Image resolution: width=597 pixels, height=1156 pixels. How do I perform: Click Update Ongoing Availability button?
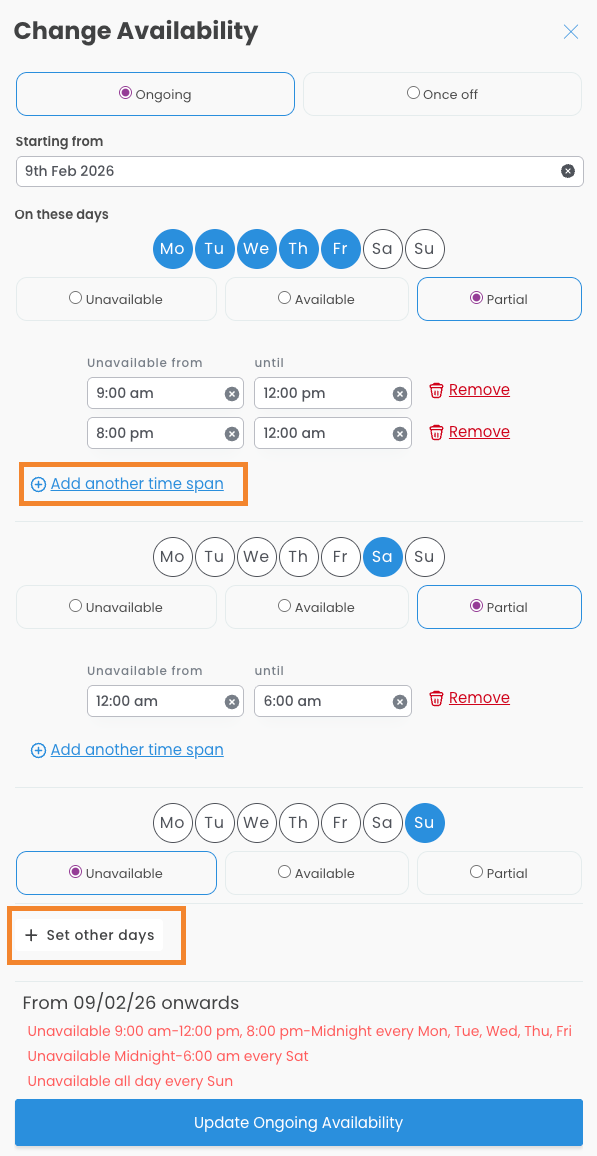pyautogui.click(x=298, y=1123)
